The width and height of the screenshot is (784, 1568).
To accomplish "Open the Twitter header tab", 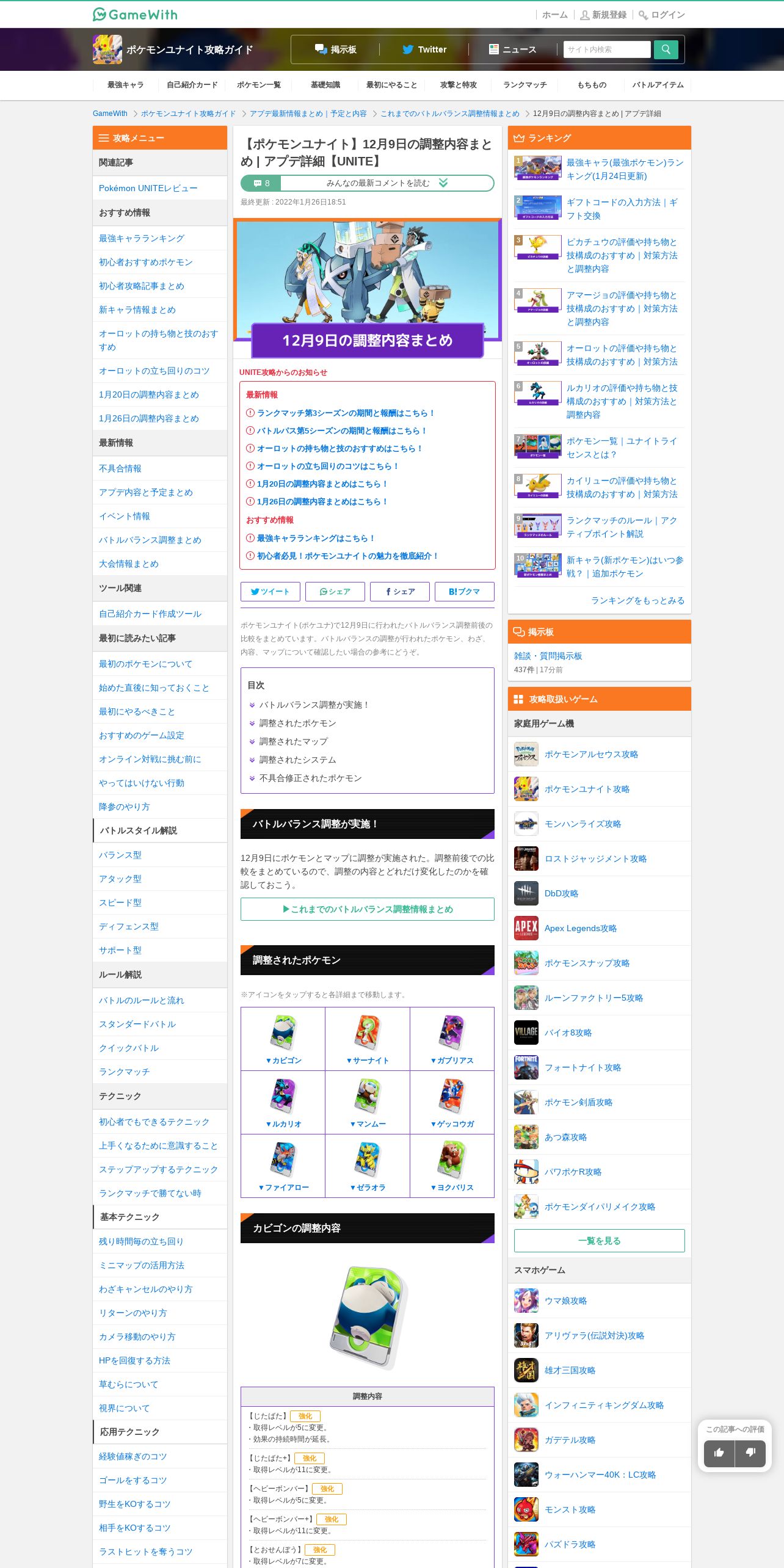I will pyautogui.click(x=424, y=49).
